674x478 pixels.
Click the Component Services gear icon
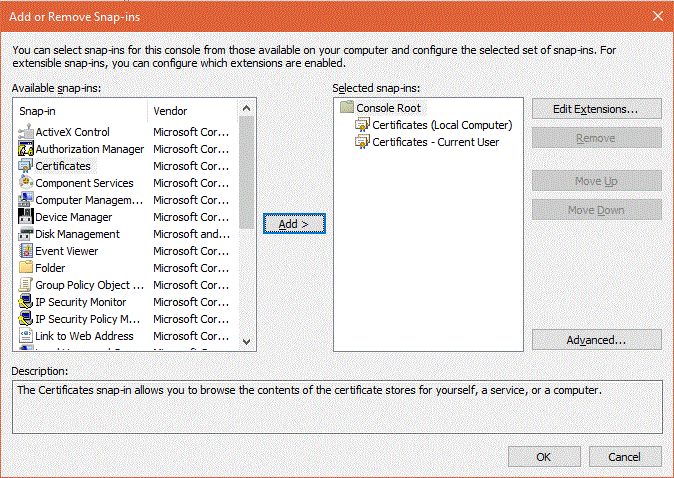27,183
